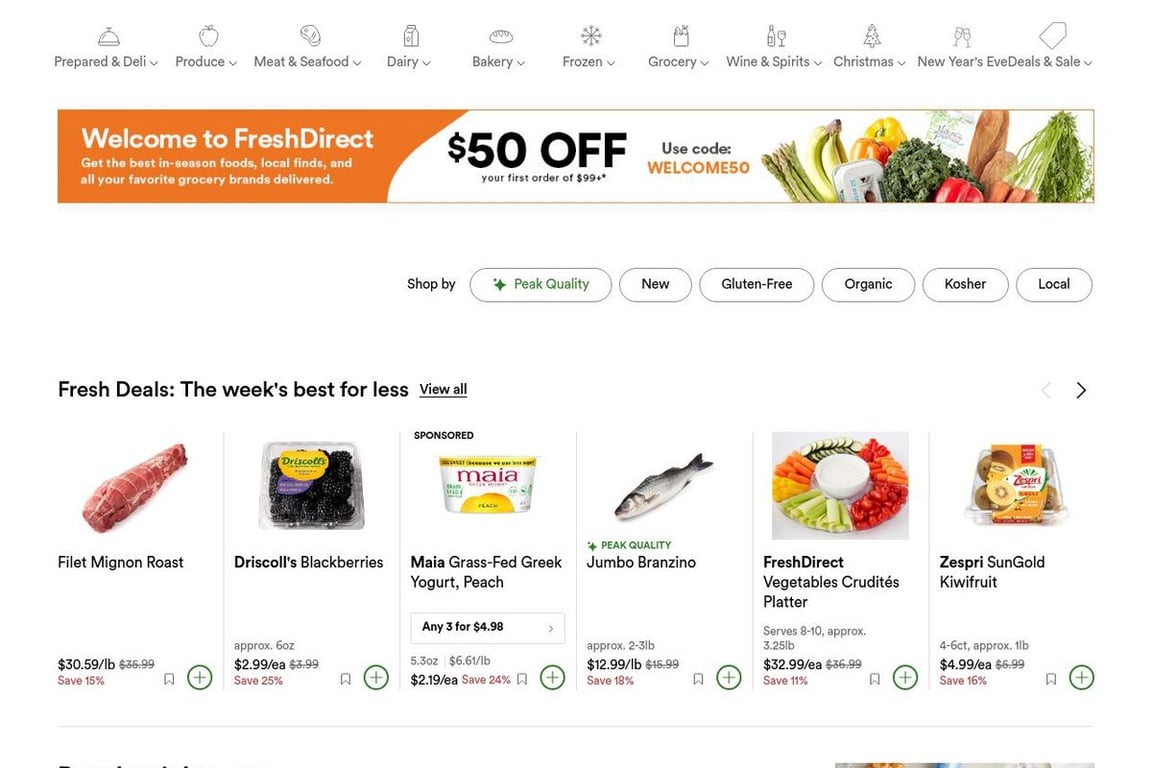This screenshot has height=768, width=1152.
Task: Switch to the Organic filter
Action: 867,284
